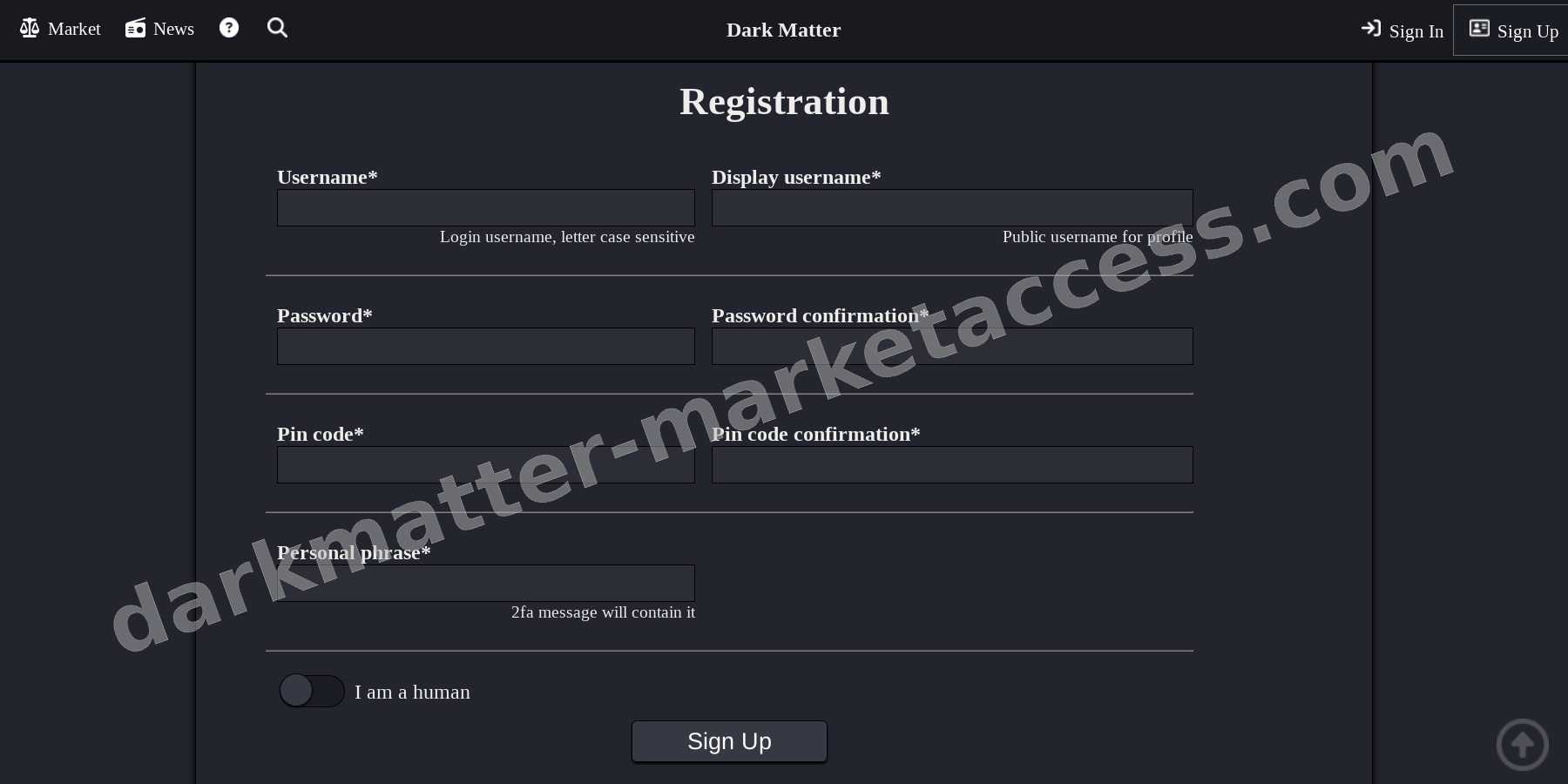The image size is (1568, 784).
Task: Click the Pin code field
Action: 485,464
